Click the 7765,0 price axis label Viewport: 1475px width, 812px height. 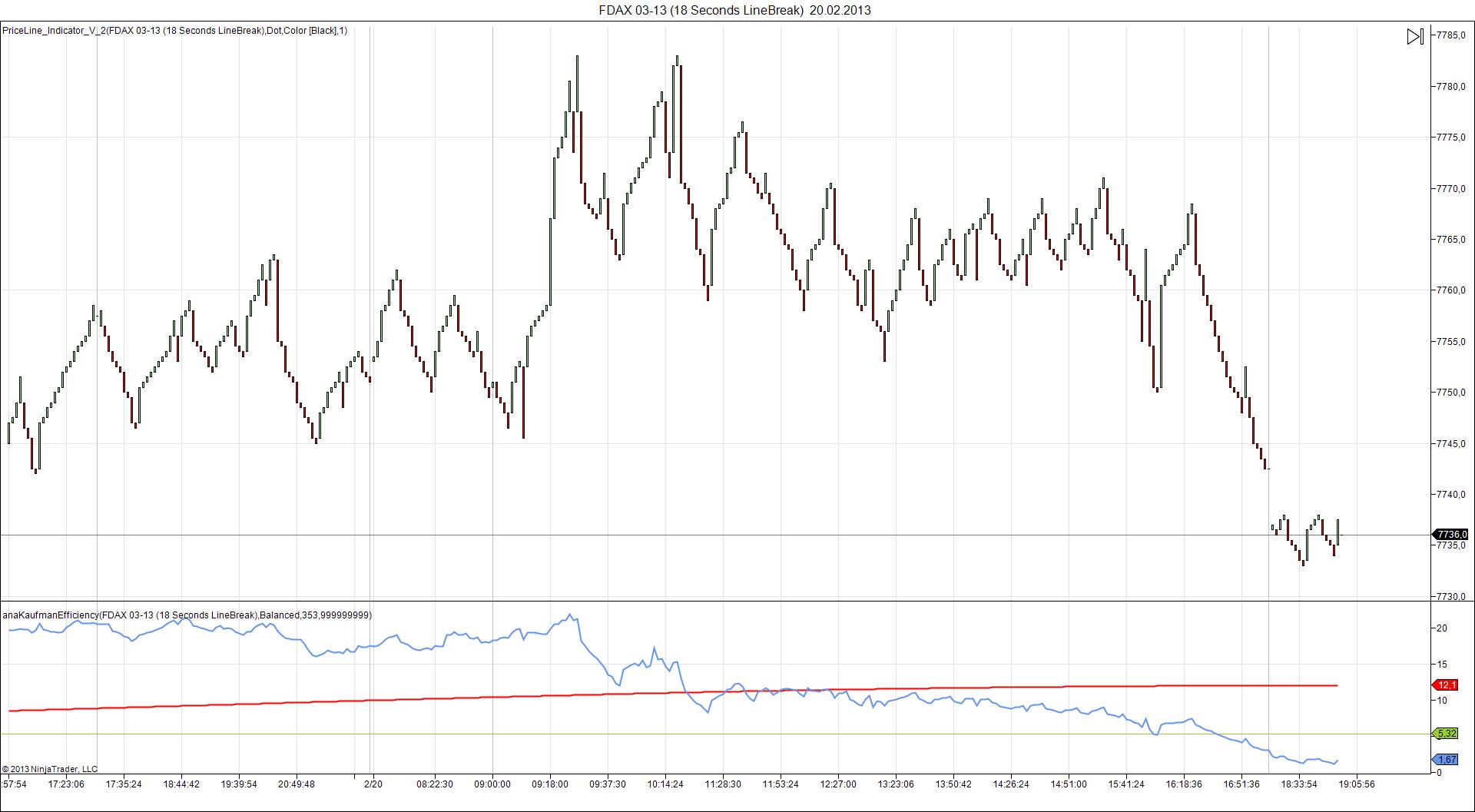coord(1452,240)
